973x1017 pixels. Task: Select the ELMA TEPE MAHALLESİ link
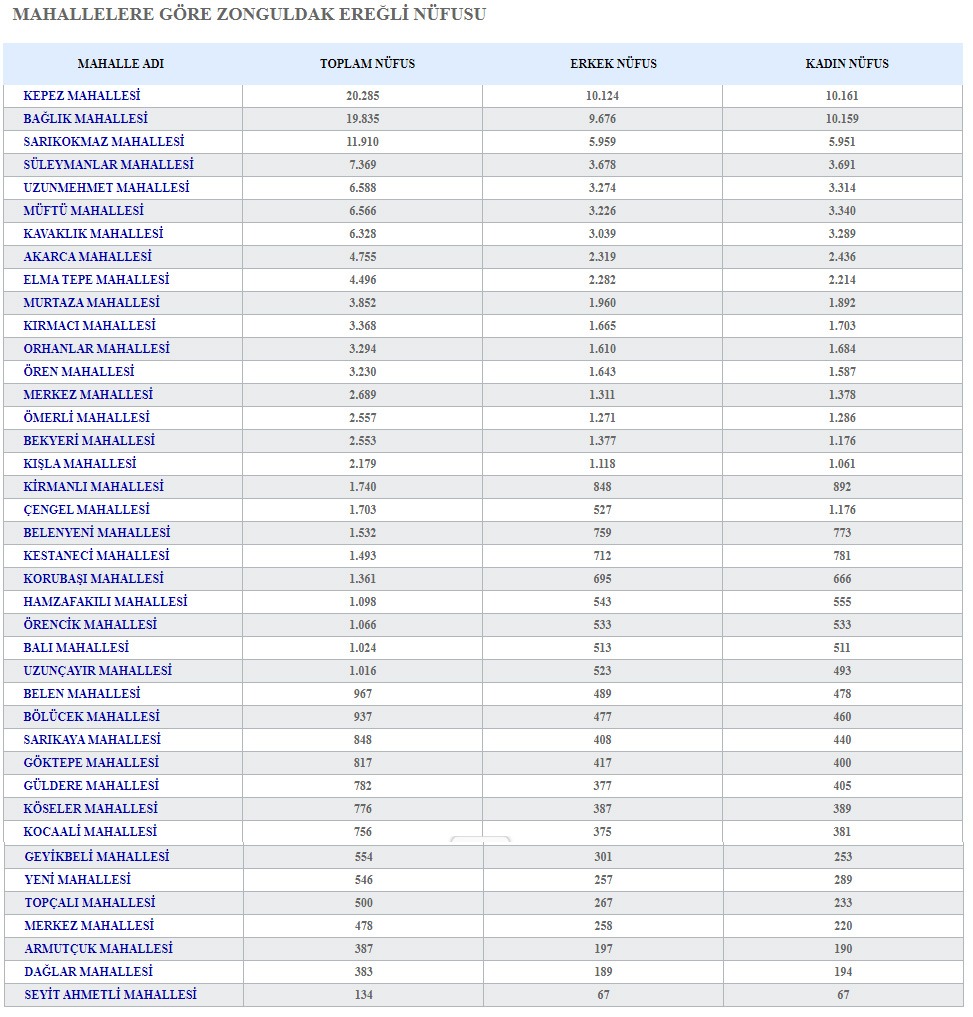pyautogui.click(x=96, y=280)
